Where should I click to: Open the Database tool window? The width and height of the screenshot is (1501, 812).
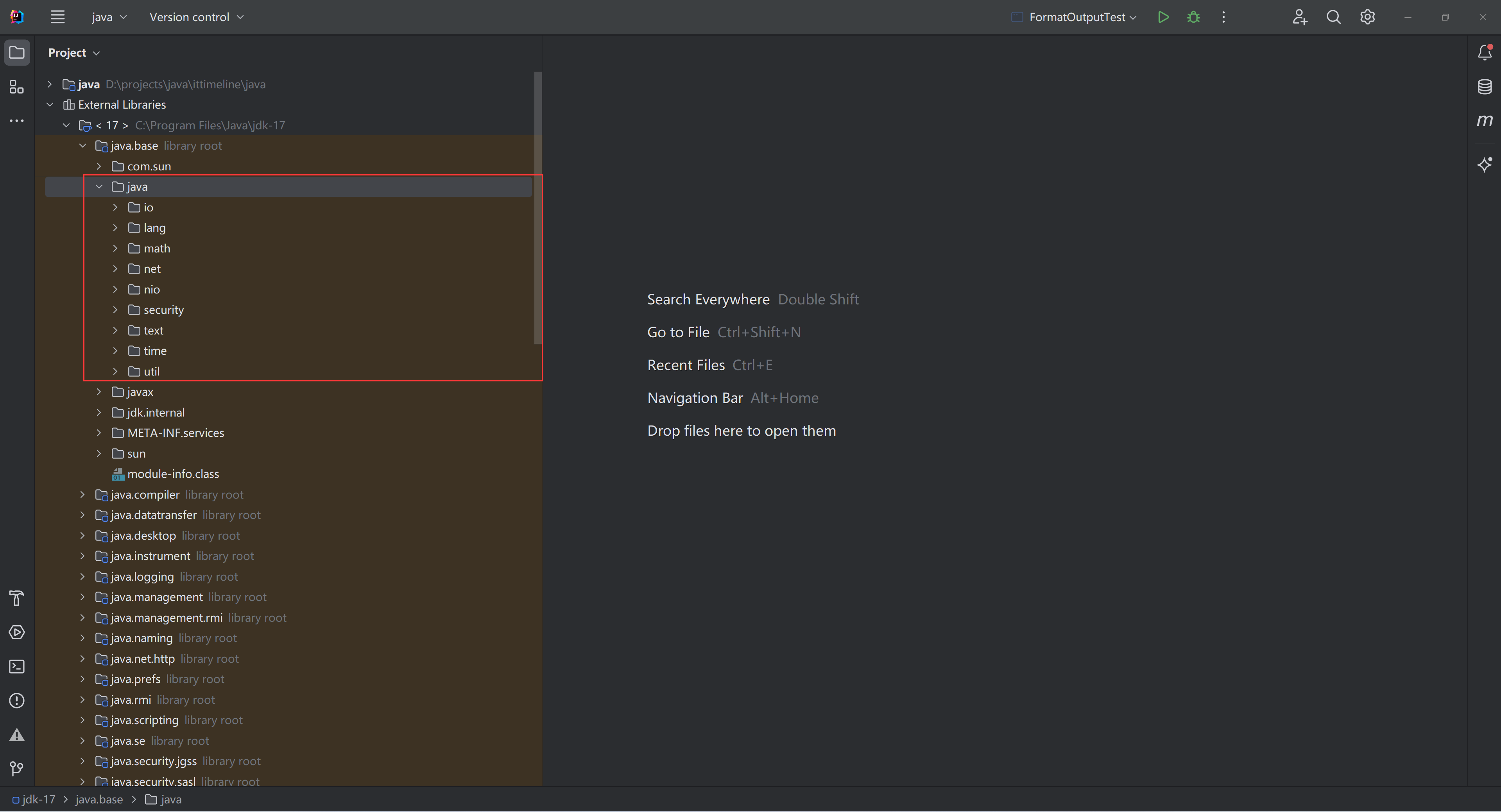(x=1485, y=87)
